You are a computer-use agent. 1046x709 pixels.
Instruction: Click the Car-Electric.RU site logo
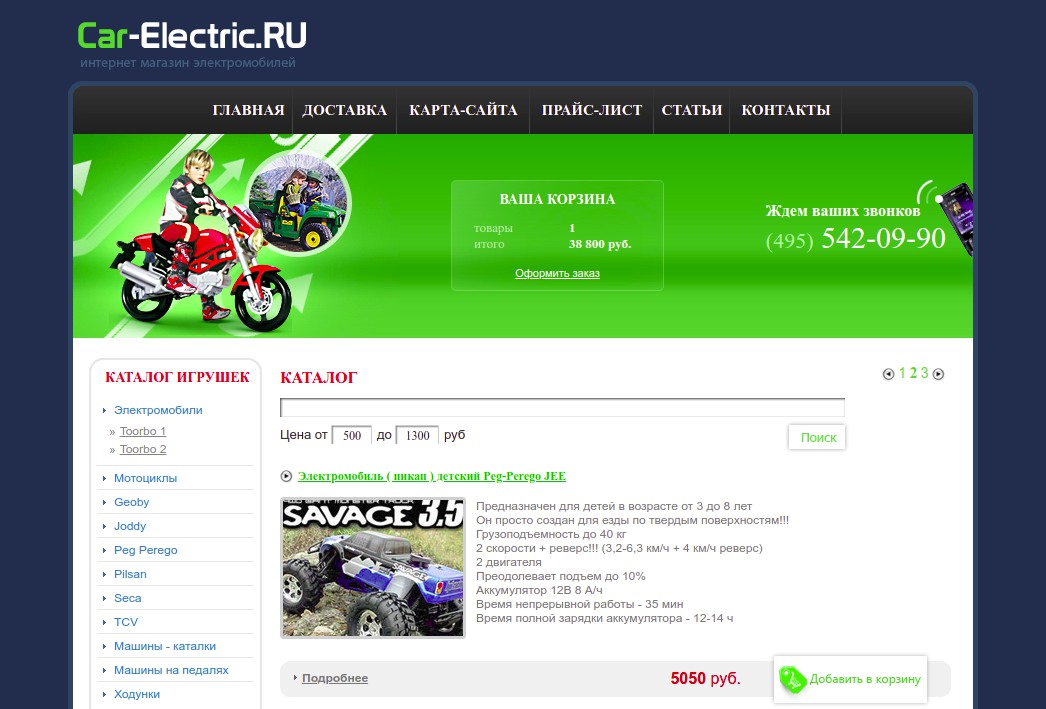192,36
